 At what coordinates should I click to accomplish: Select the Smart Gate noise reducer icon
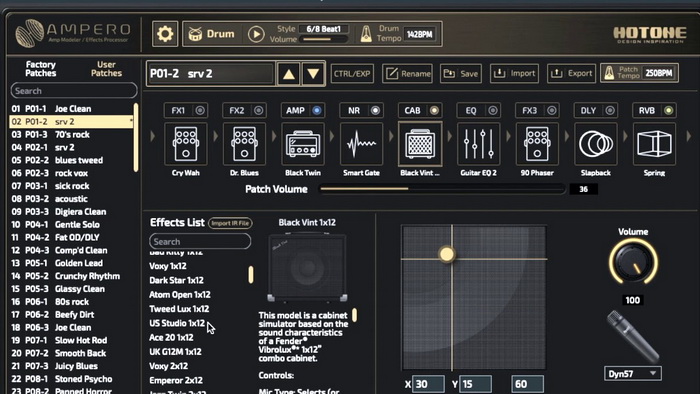pos(361,144)
